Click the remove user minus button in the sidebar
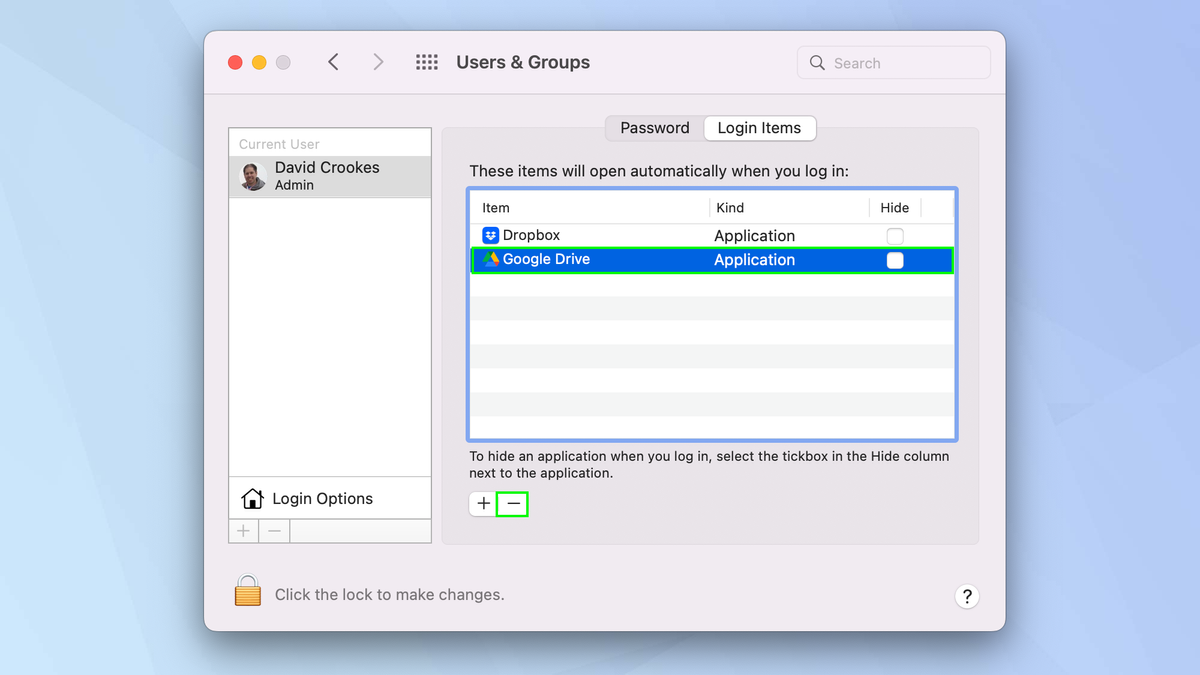The width and height of the screenshot is (1200, 675). click(x=273, y=530)
